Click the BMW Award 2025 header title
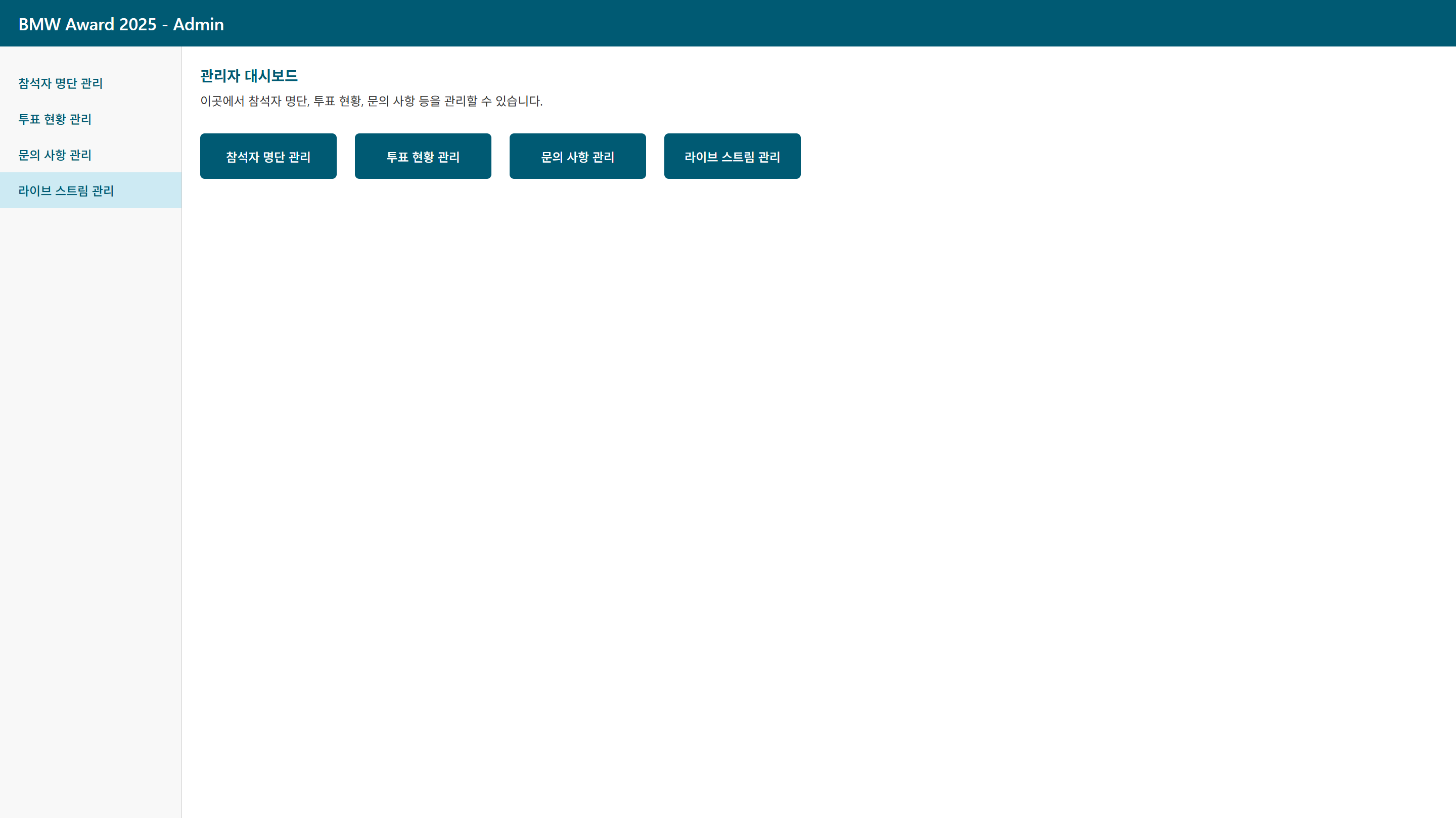The image size is (1456, 818). click(121, 24)
